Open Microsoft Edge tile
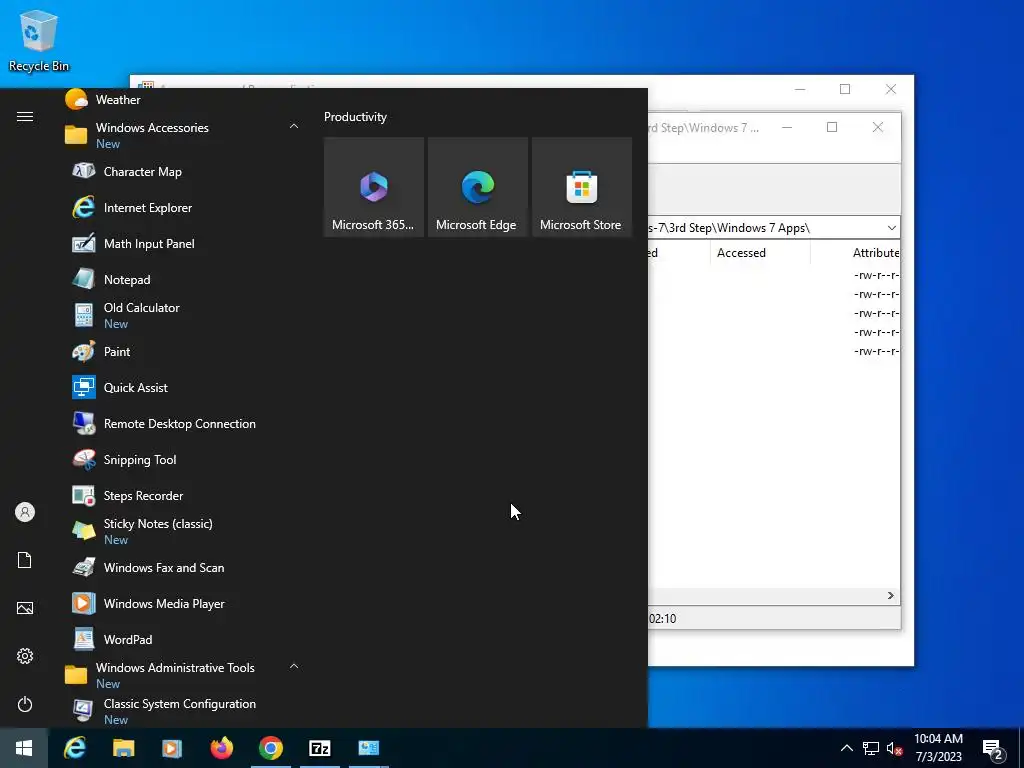This screenshot has width=1024, height=768. click(477, 187)
